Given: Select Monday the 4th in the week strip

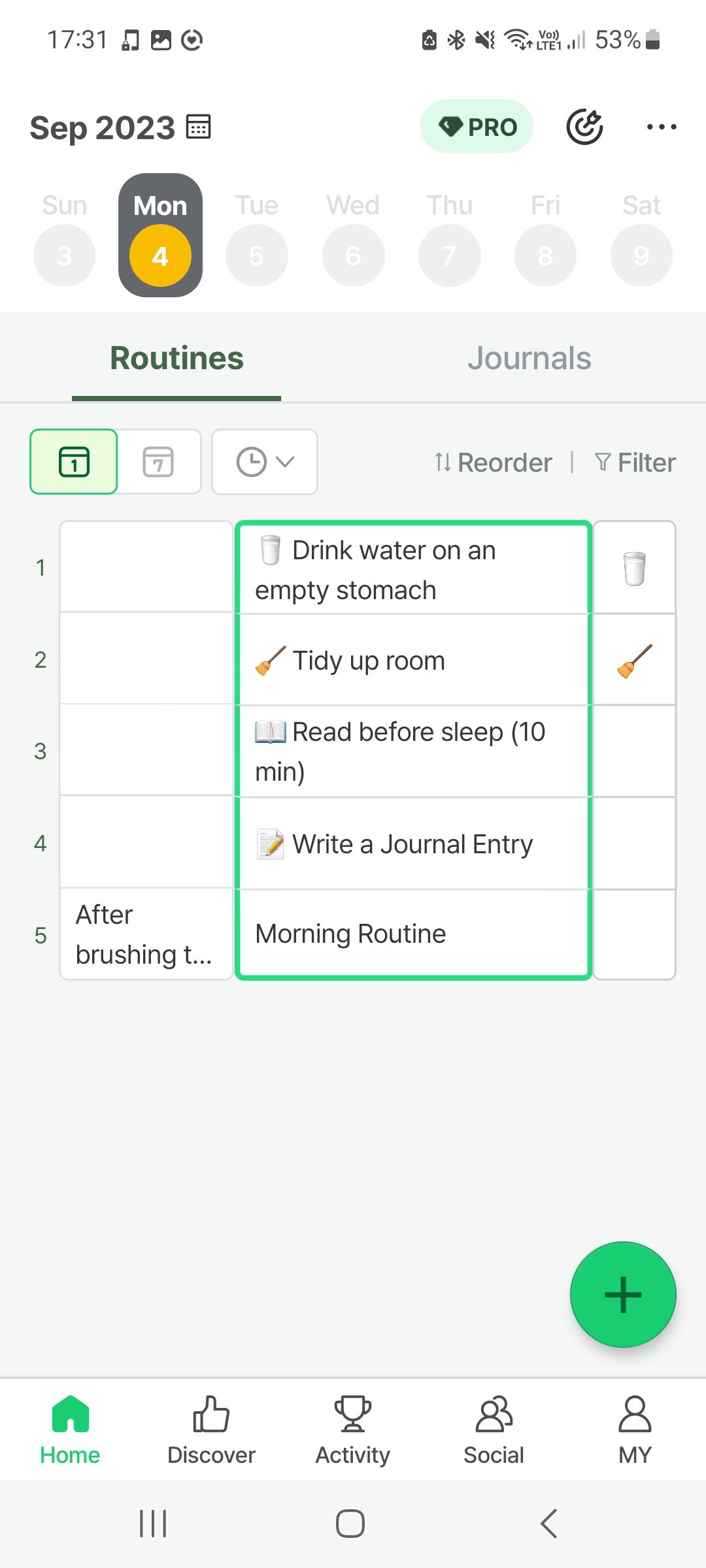Looking at the screenshot, I should pyautogui.click(x=160, y=255).
